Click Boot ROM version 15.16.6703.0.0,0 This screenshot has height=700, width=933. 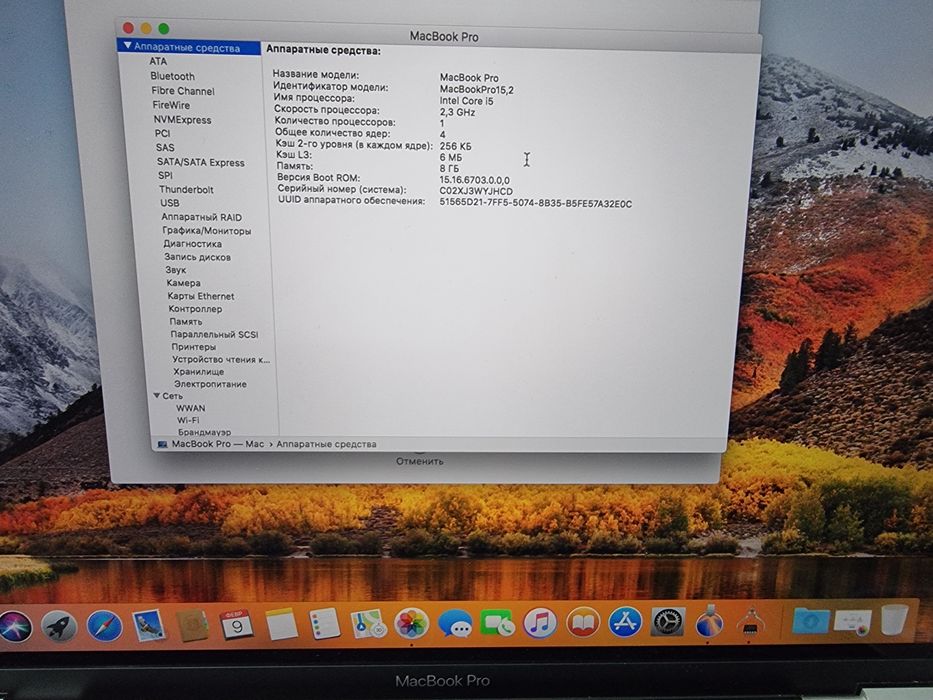pyautogui.click(x=474, y=180)
